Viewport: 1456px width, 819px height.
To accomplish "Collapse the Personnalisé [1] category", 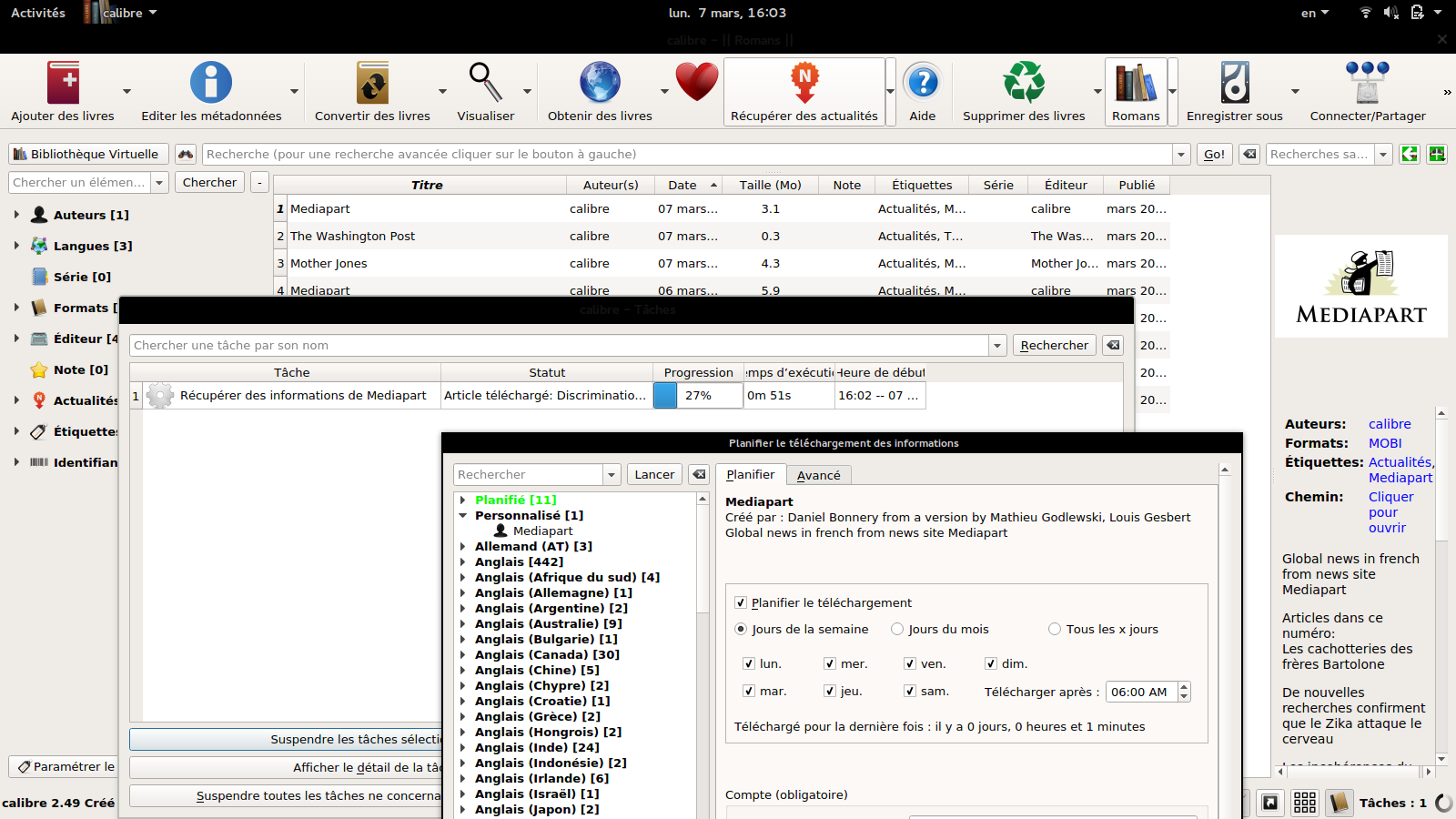I will (463, 516).
